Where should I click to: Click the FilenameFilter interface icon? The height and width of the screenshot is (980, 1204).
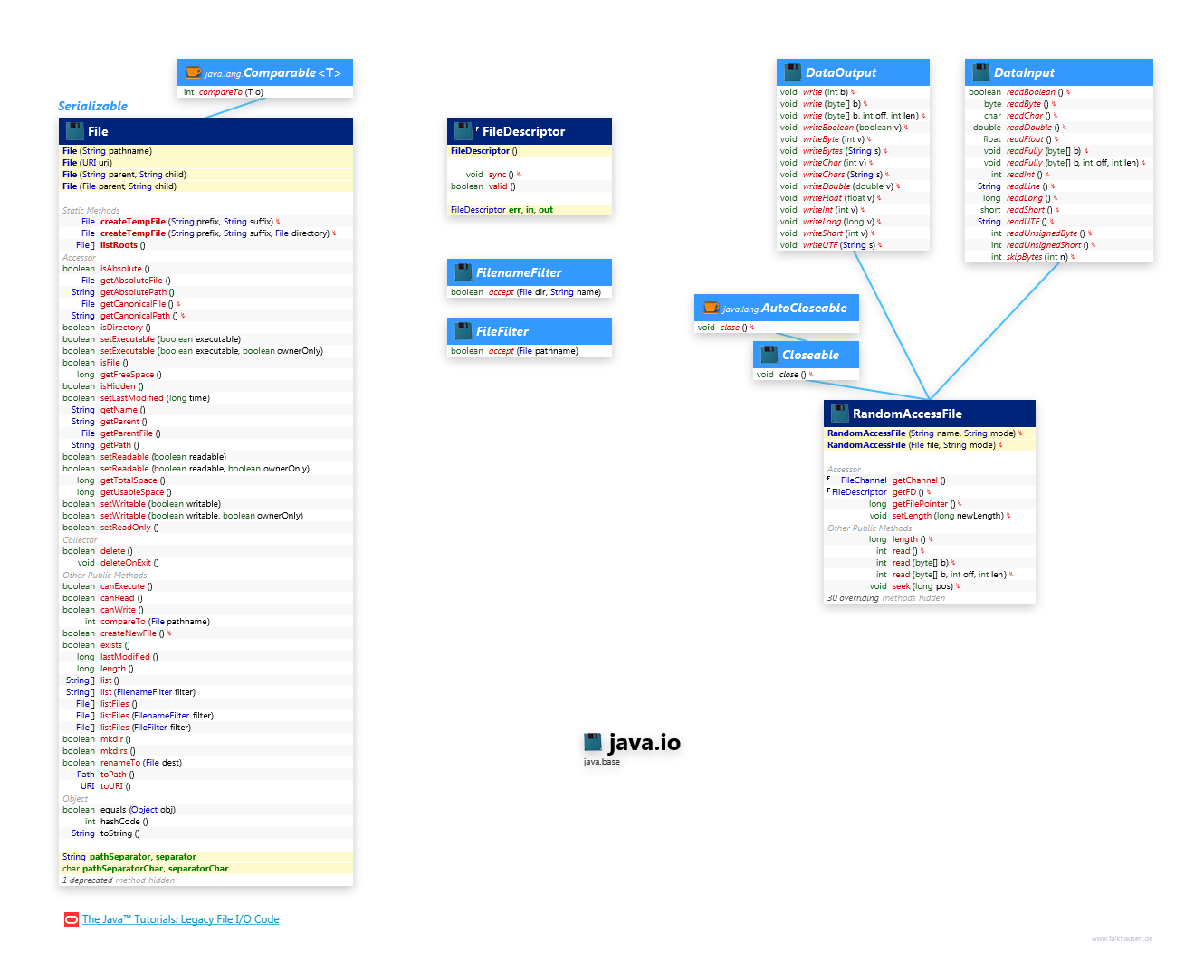(463, 272)
